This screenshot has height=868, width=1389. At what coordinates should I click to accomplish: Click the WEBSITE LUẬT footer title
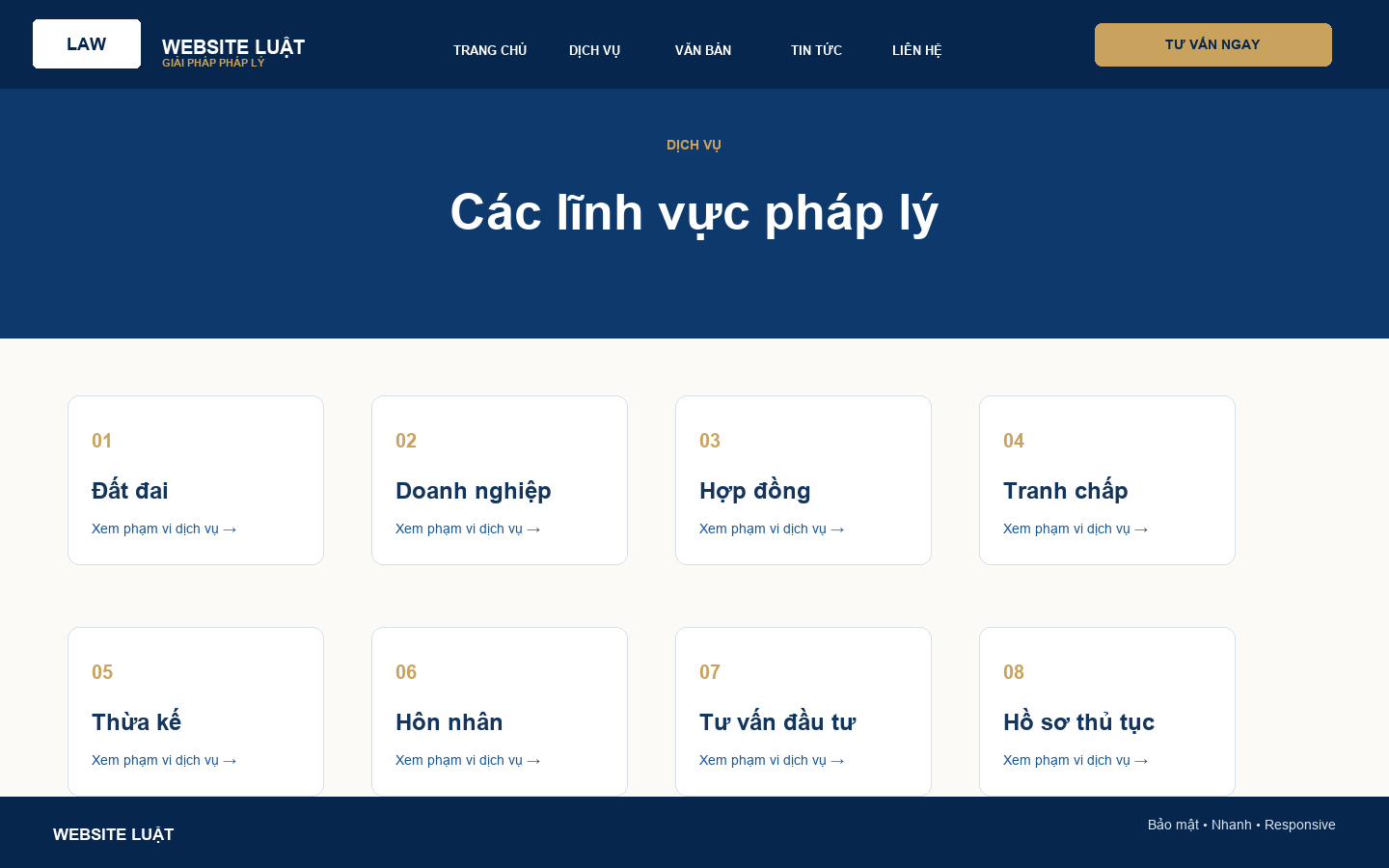tap(114, 834)
